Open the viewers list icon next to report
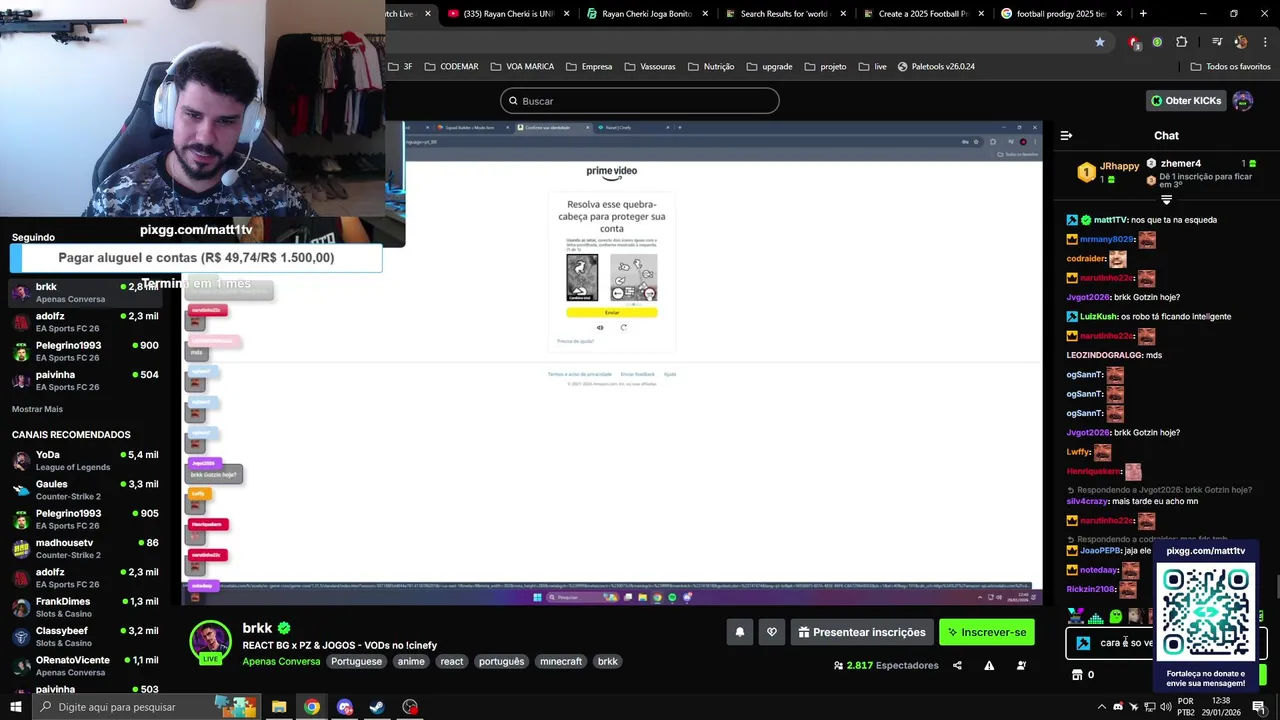 [x=1021, y=665]
